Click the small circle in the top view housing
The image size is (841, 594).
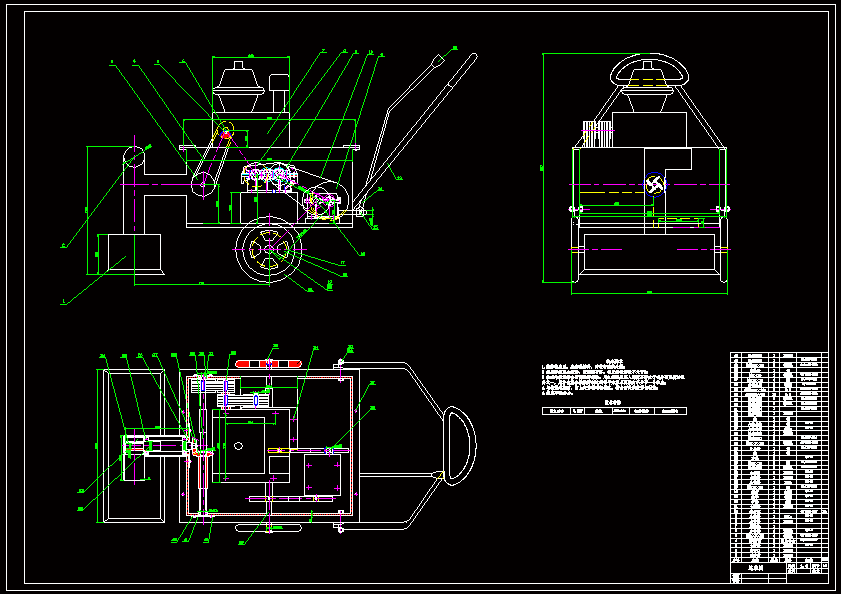pos(239,445)
